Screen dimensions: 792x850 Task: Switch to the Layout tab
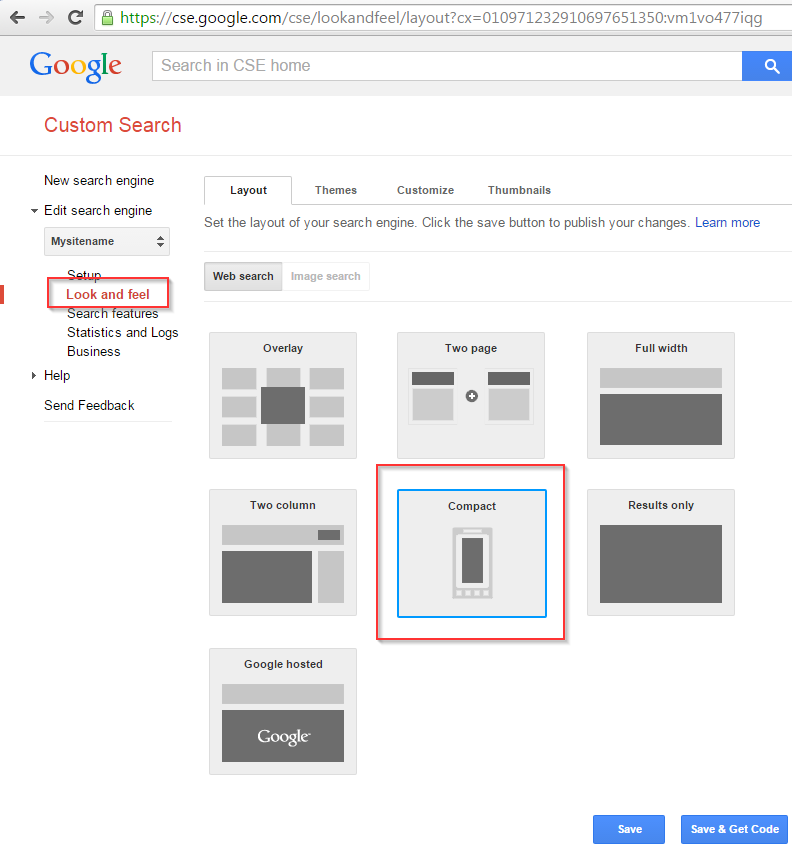tap(248, 190)
